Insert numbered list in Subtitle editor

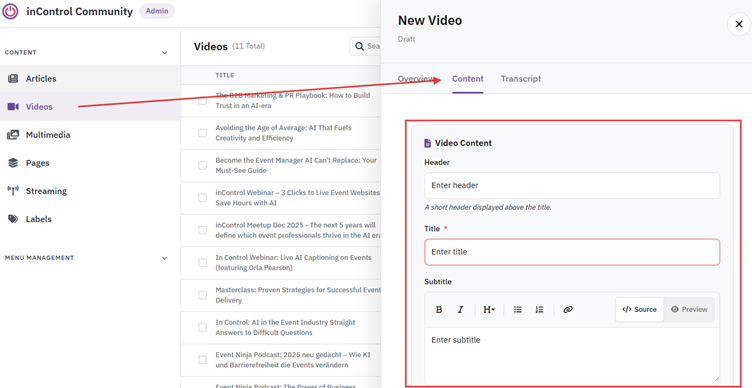click(x=539, y=310)
